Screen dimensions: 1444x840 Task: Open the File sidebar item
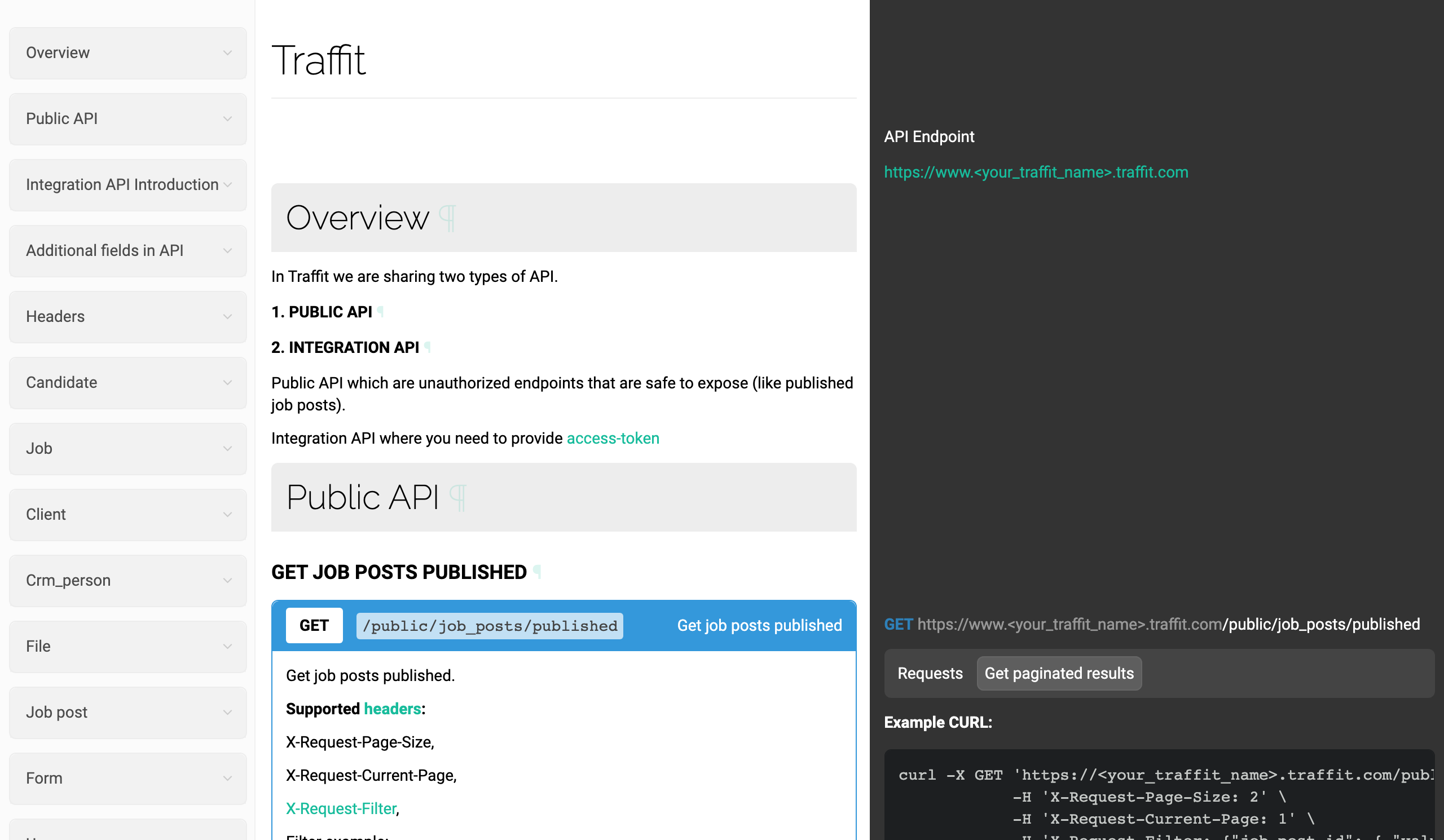tap(128, 647)
